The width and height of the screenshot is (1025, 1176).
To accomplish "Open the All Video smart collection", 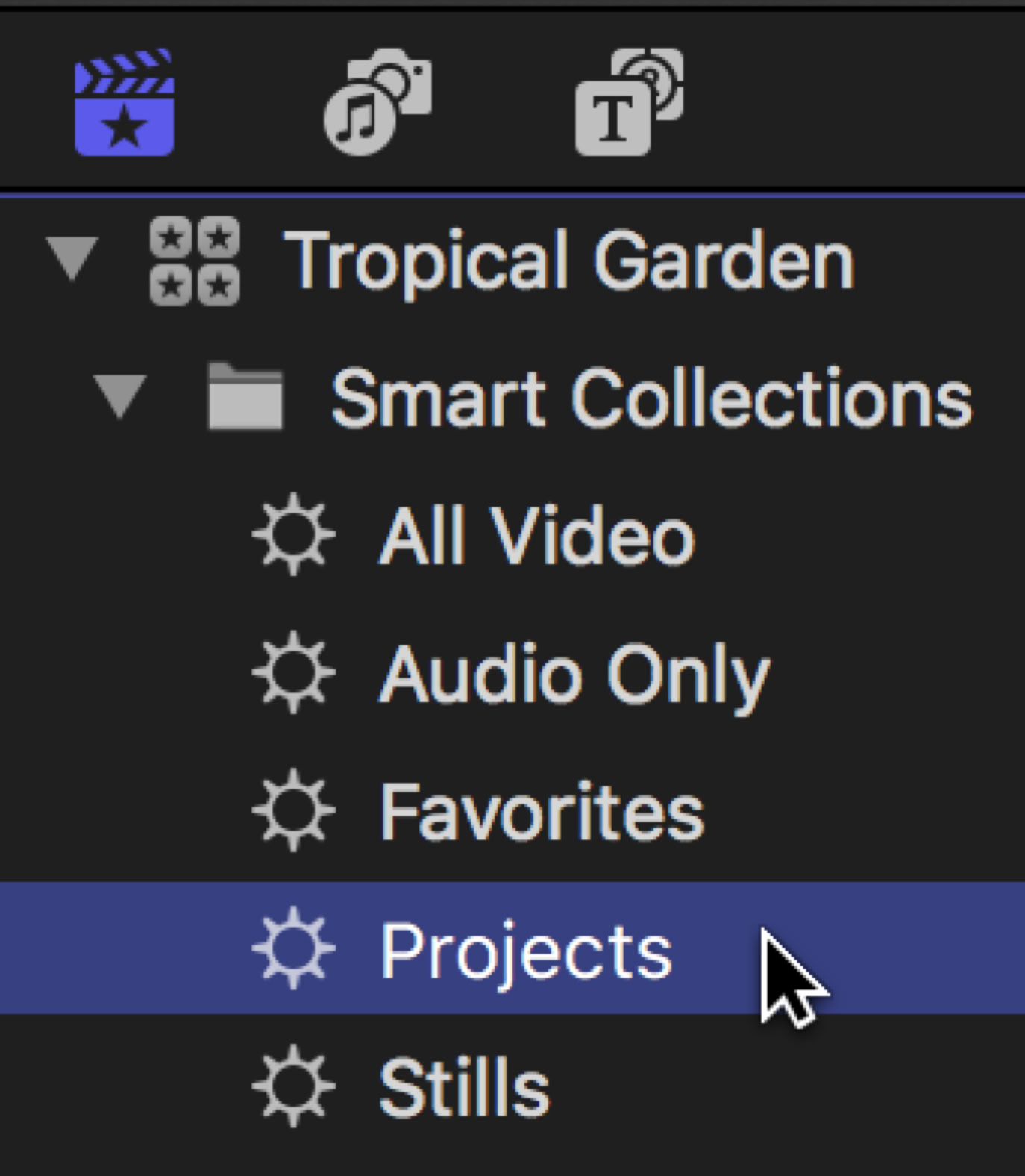I will coord(537,536).
